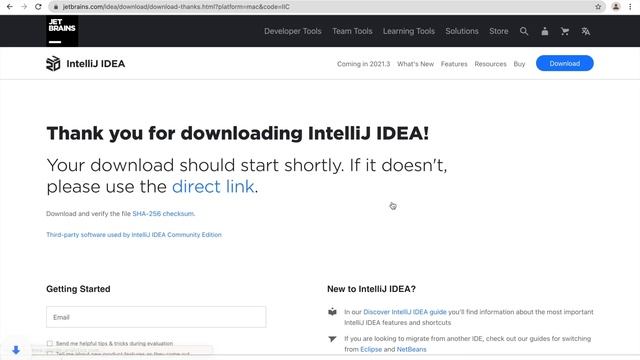
Task: Click the blue Download button
Action: [564, 63]
